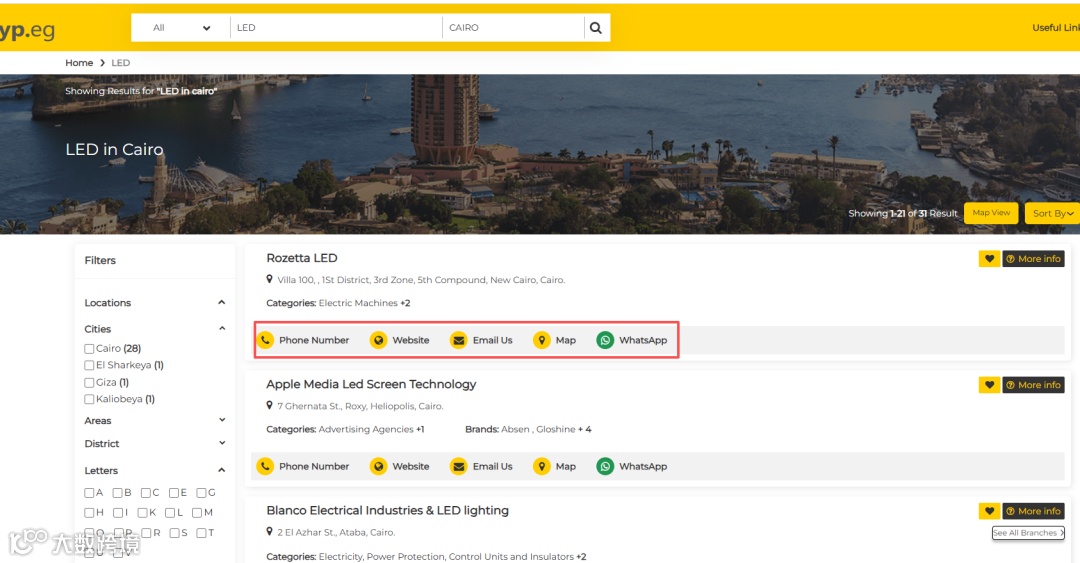The image size is (1080, 563).
Task: Click Apple Media WhatsApp icon
Action: click(605, 466)
